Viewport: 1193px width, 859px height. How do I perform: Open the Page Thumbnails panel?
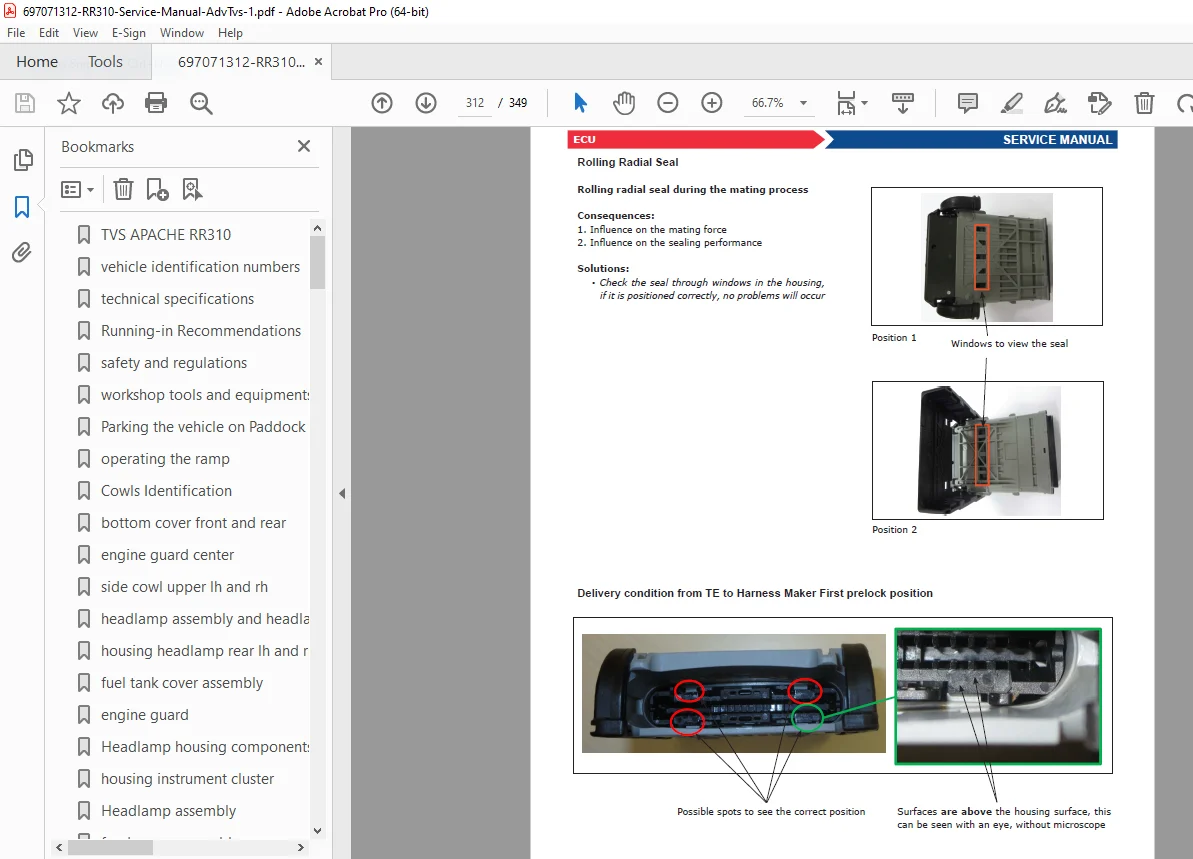(x=23, y=160)
